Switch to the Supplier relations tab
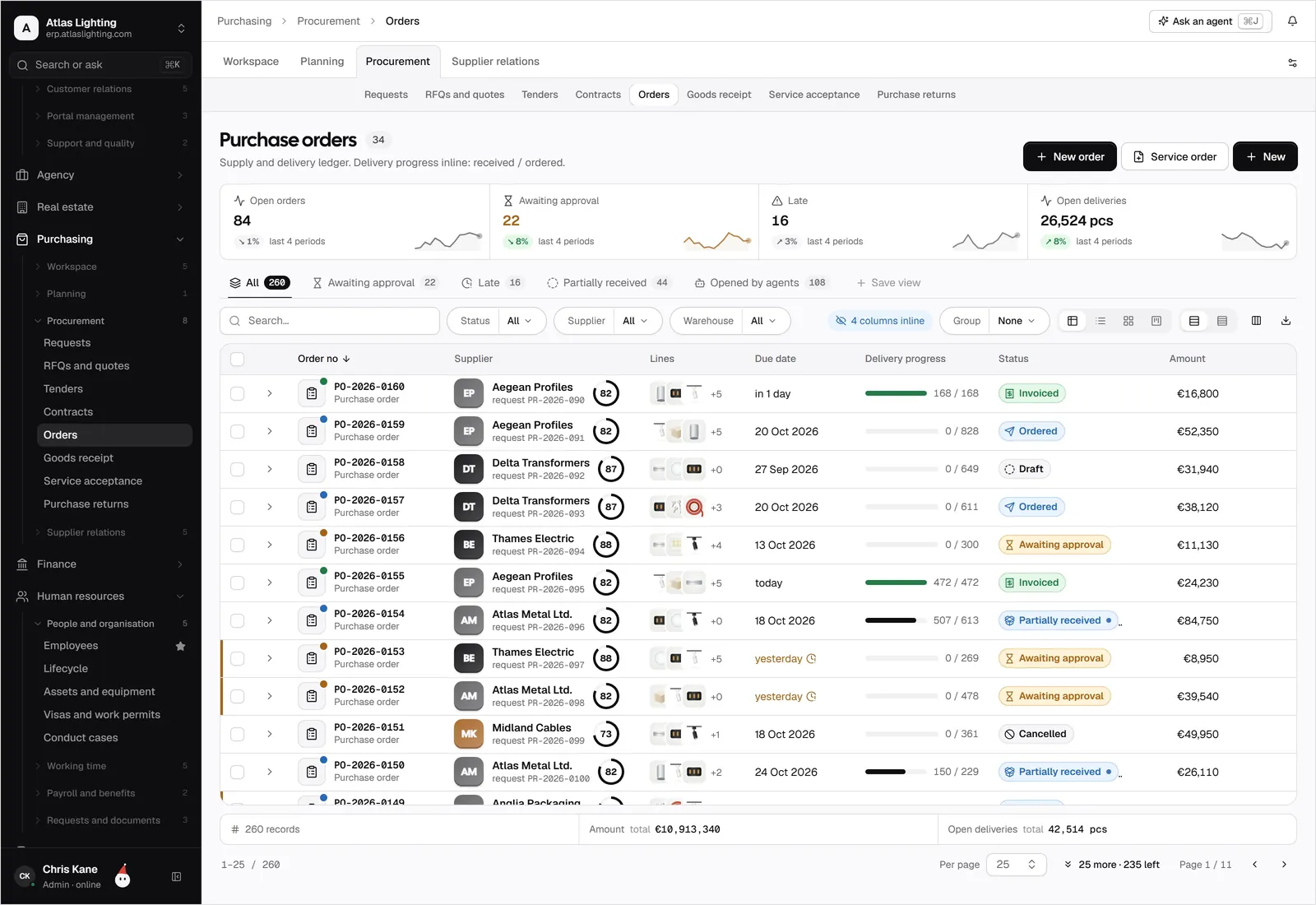1316x905 pixels. pyautogui.click(x=495, y=62)
